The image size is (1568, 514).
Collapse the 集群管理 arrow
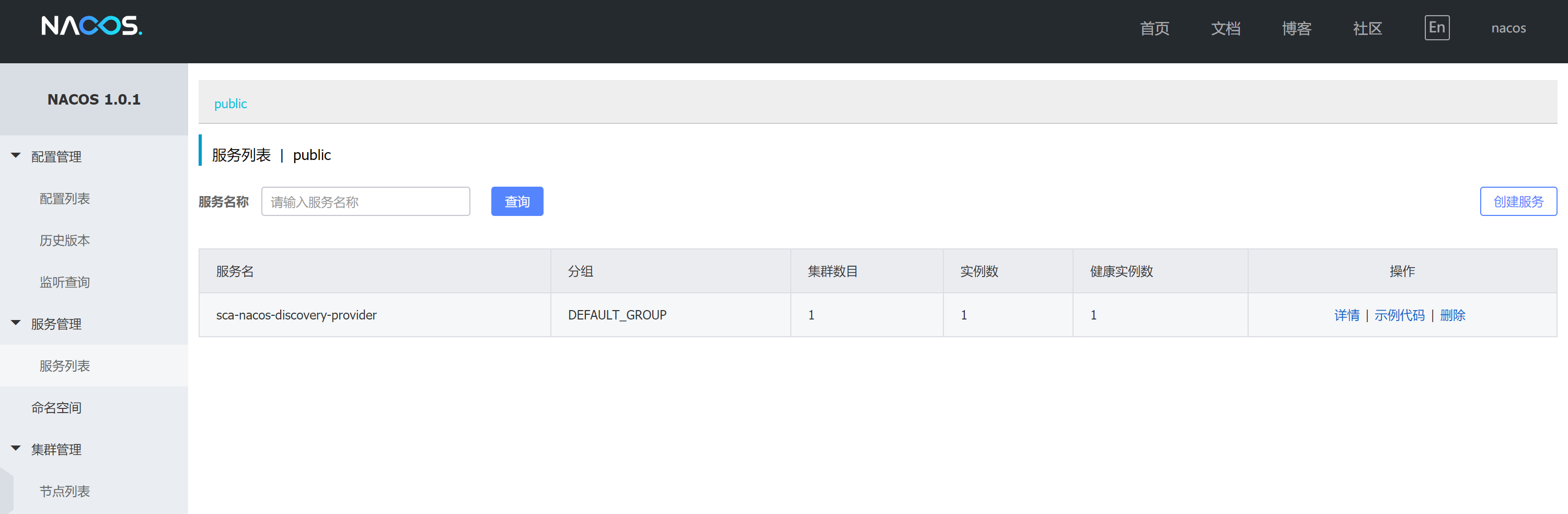(x=16, y=448)
